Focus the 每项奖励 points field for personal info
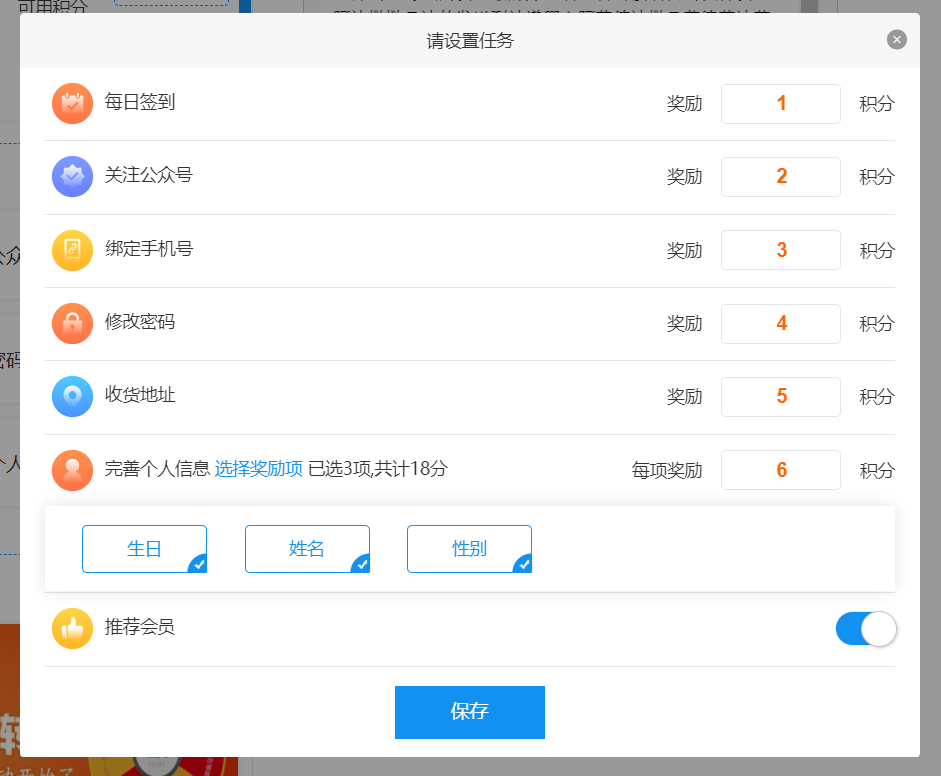The image size is (941, 776). click(x=780, y=470)
